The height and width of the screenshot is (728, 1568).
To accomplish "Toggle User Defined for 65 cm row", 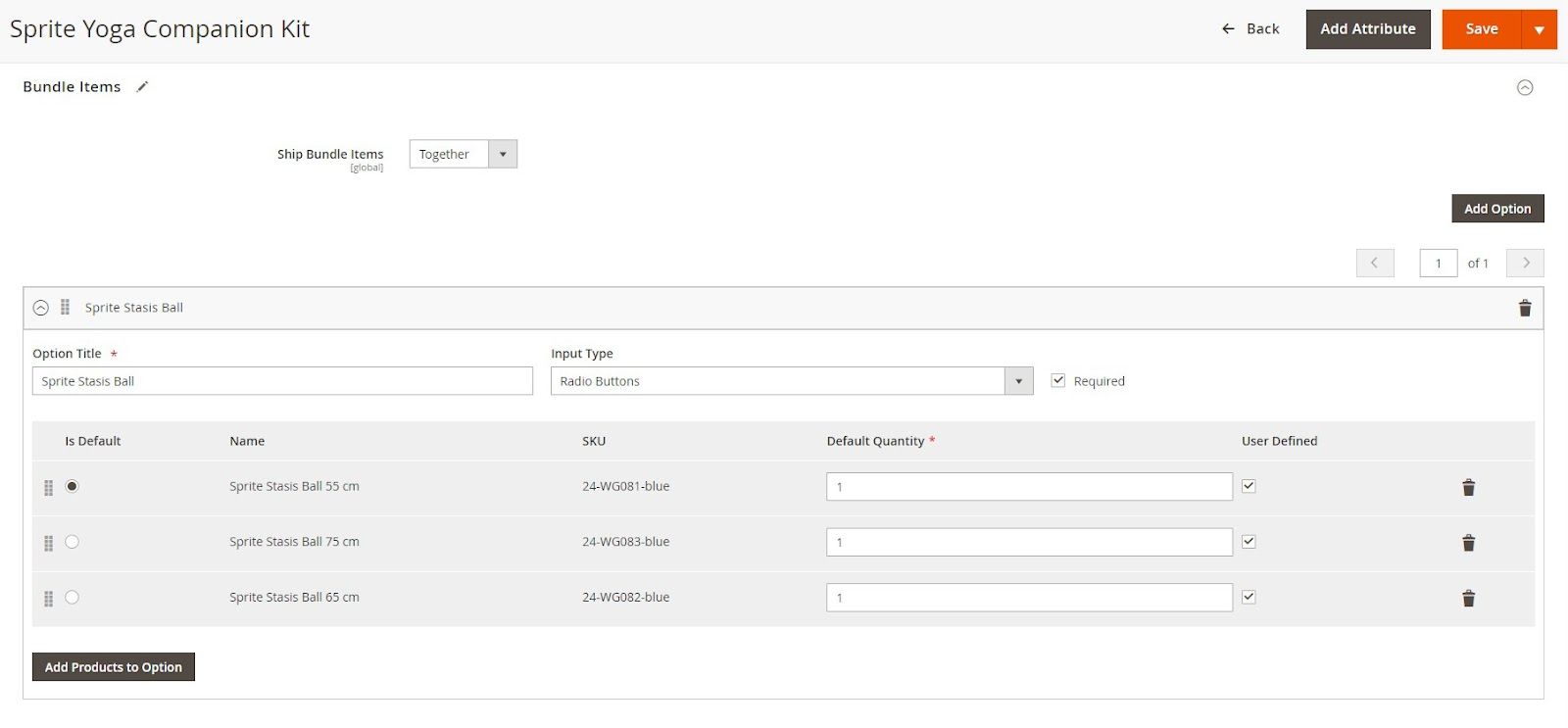I will point(1249,597).
